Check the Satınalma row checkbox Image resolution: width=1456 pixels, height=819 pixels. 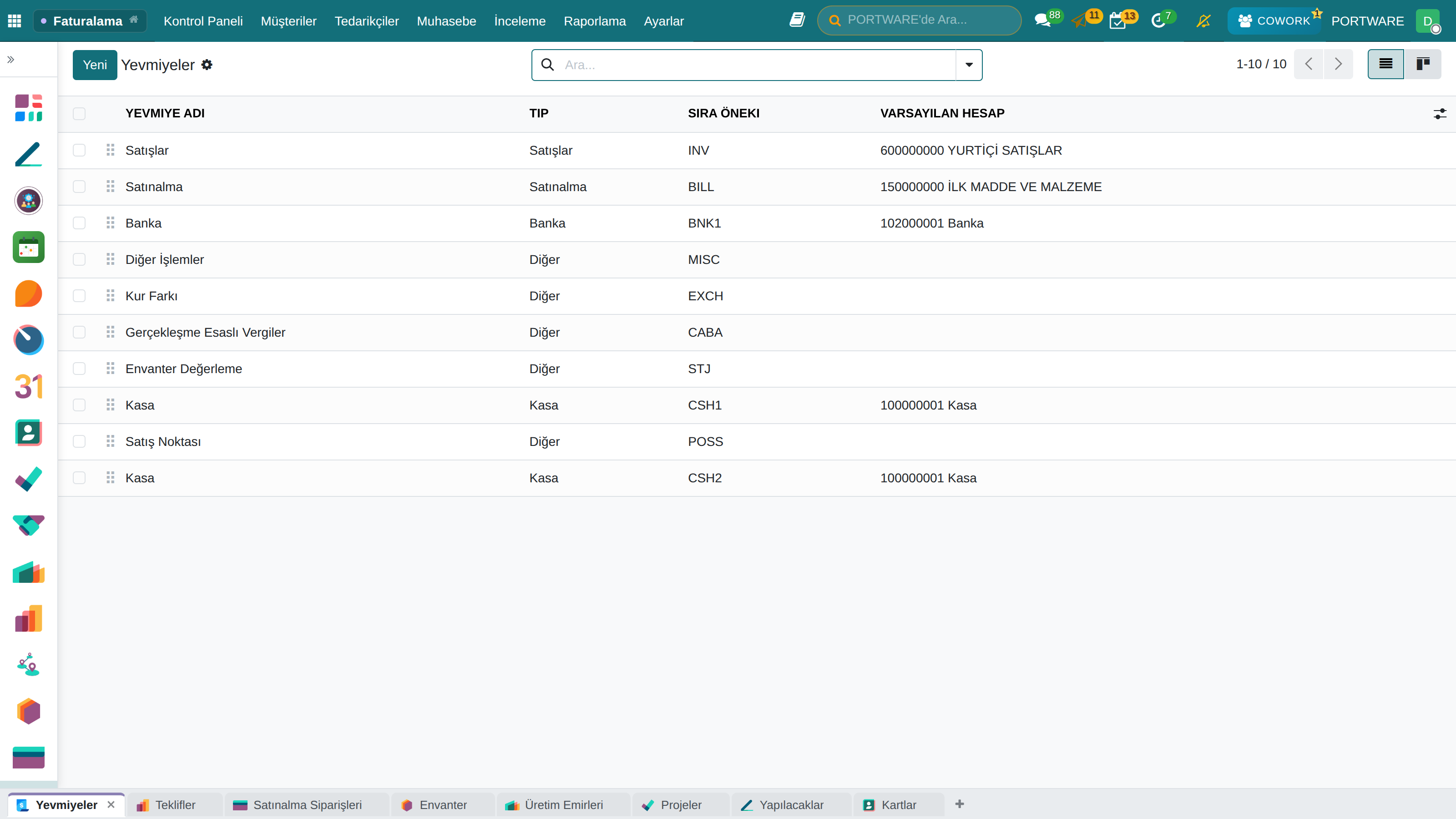[x=79, y=187]
